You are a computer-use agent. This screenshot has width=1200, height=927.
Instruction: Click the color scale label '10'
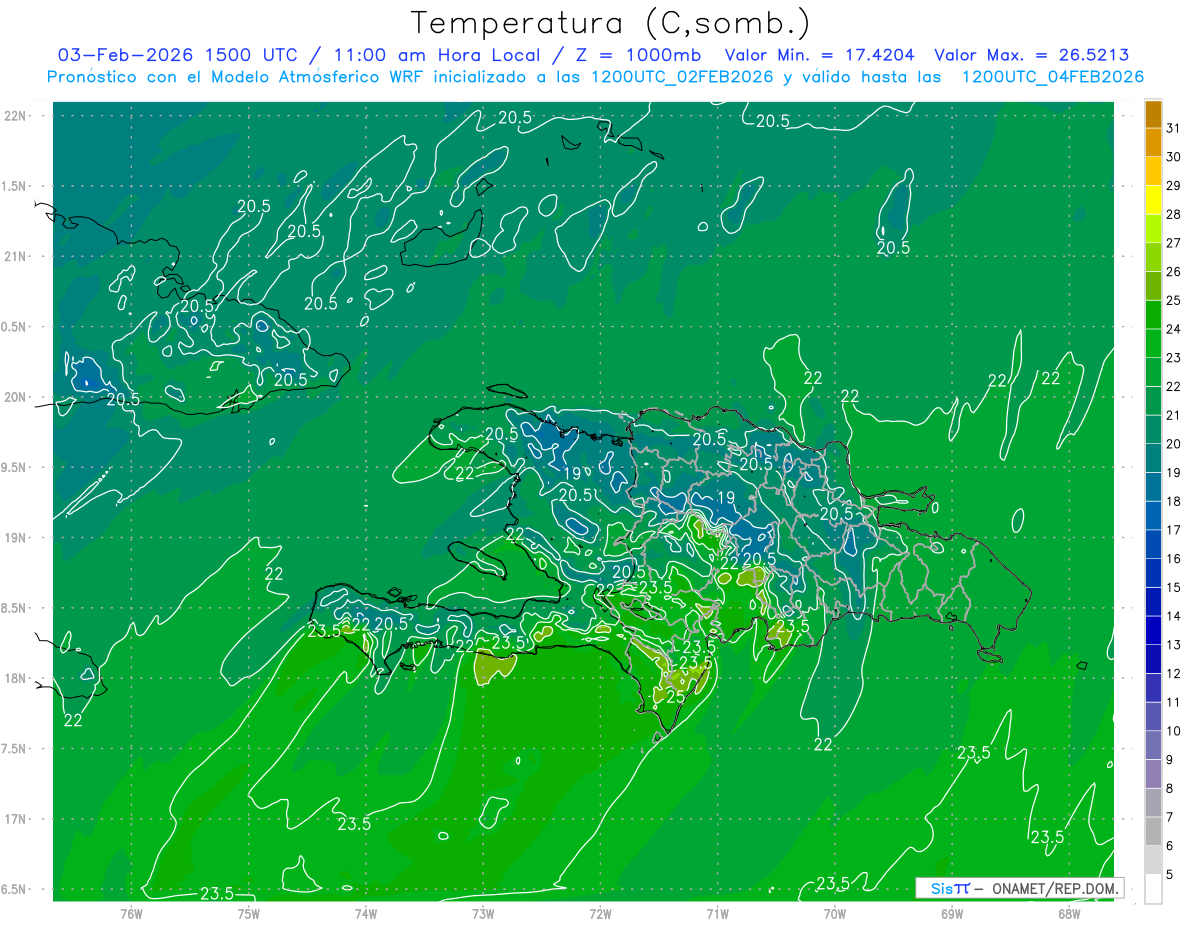pyautogui.click(x=1174, y=731)
